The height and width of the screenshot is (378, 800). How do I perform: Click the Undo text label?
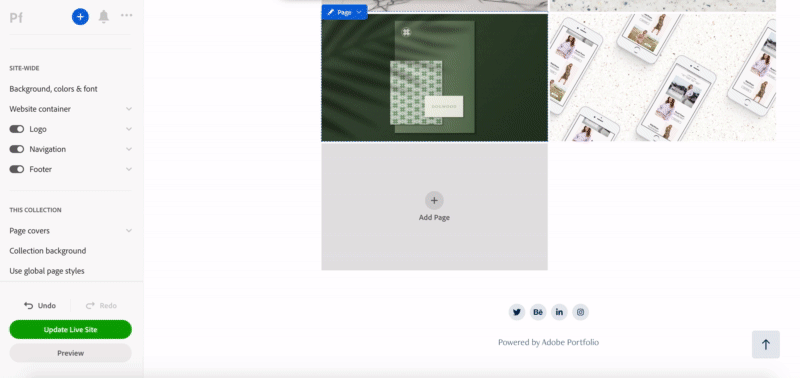click(x=47, y=306)
